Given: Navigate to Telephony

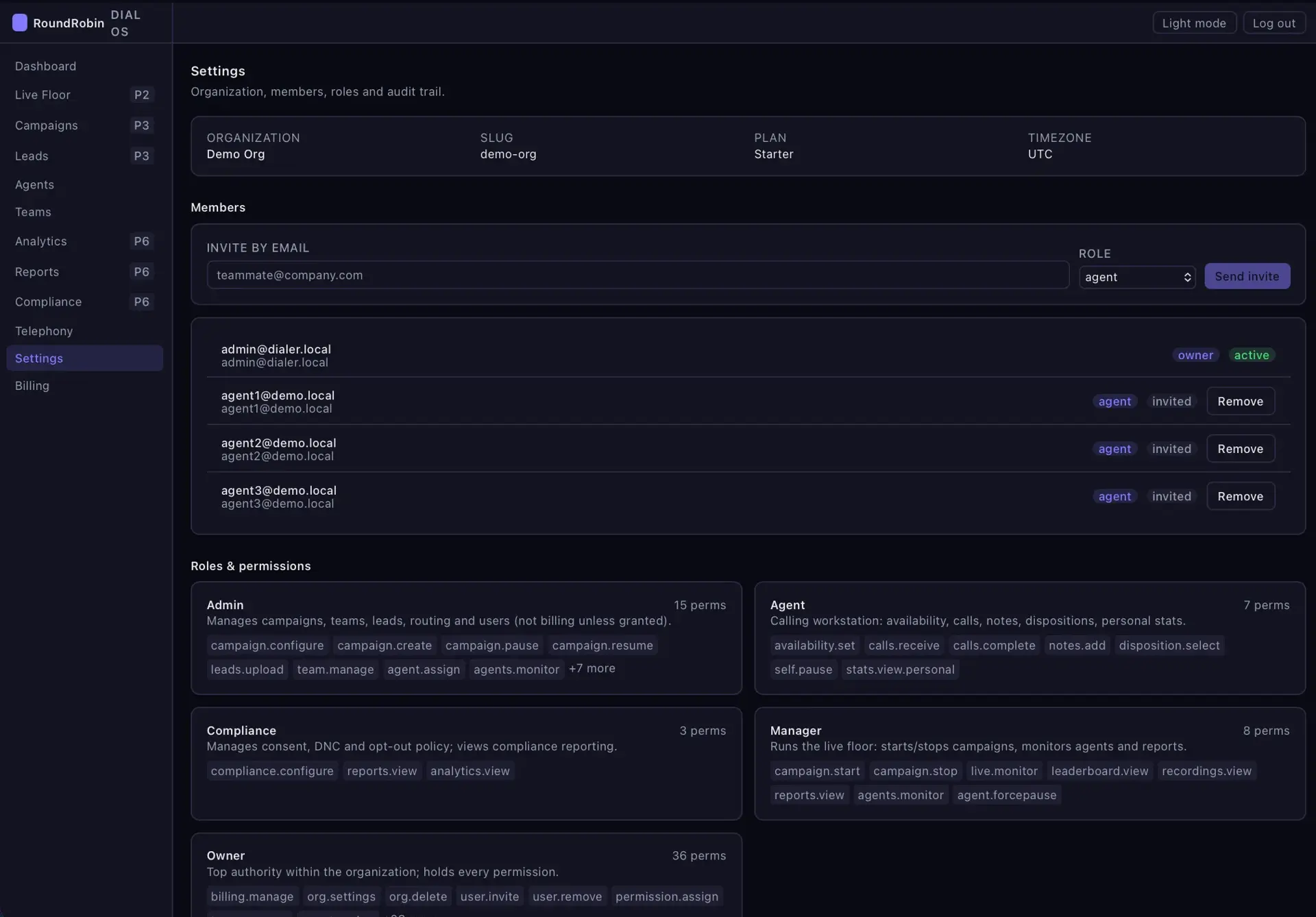Looking at the screenshot, I should pyautogui.click(x=84, y=331).
